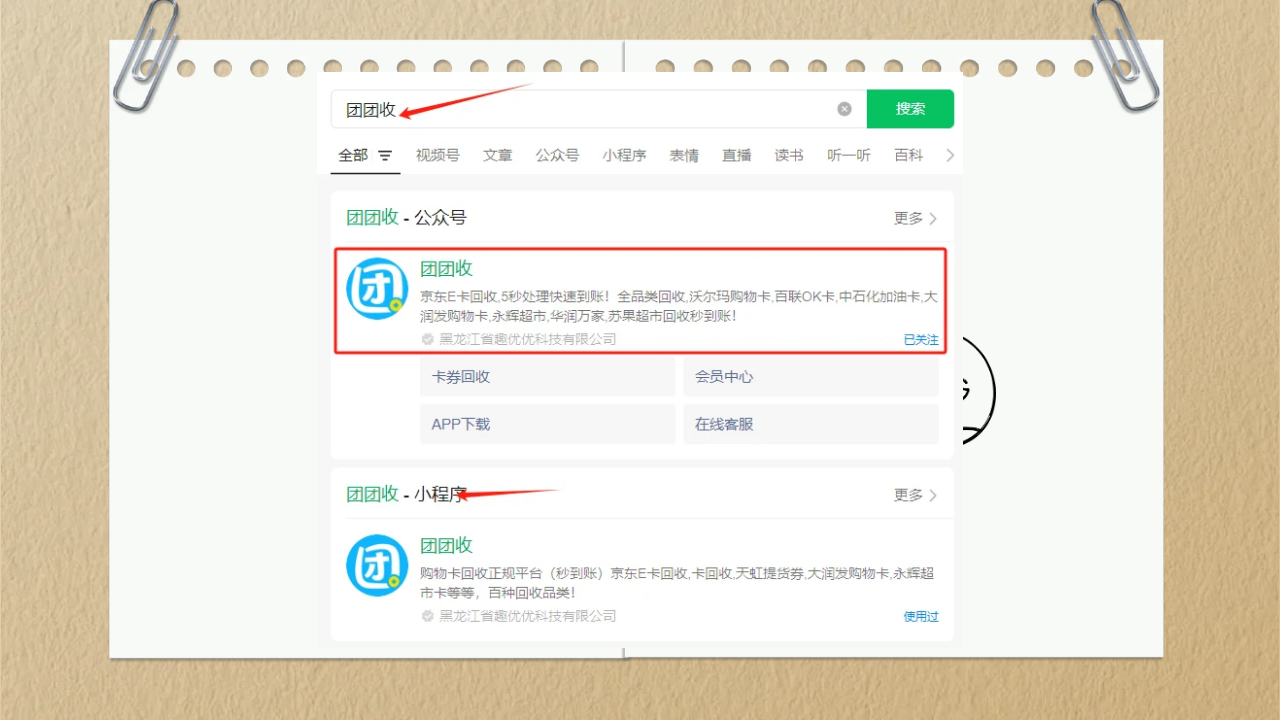Click company name 黑龙江省趣优优科技有限公司 under 小程序 result
The width and height of the screenshot is (1280, 720).
coord(528,616)
